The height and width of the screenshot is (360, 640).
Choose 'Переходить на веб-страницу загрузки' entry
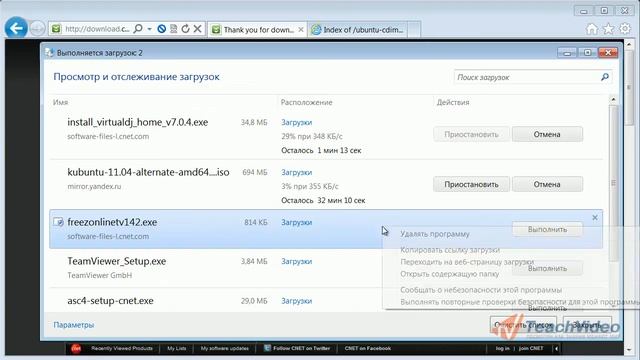[467, 262]
